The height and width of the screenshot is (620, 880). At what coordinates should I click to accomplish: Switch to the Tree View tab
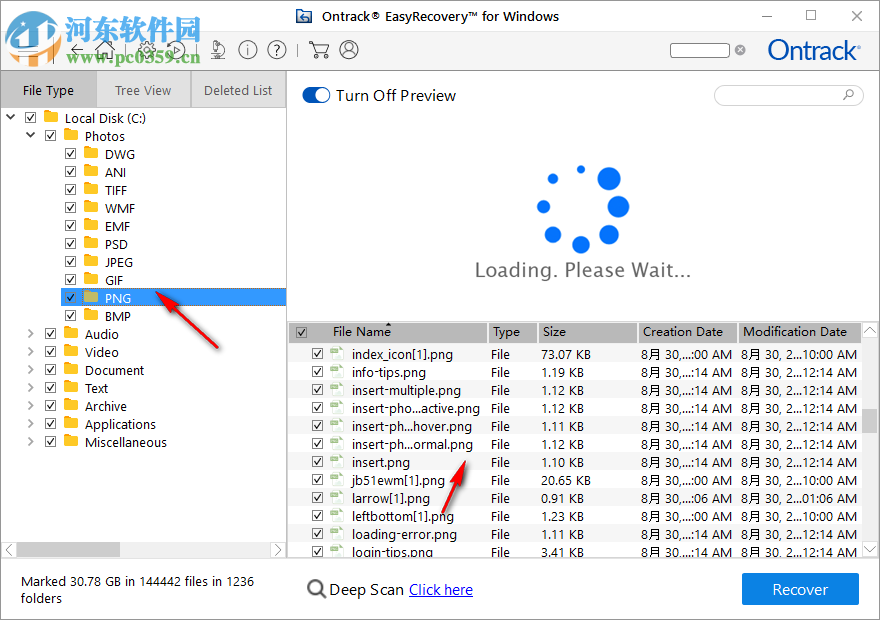click(143, 90)
